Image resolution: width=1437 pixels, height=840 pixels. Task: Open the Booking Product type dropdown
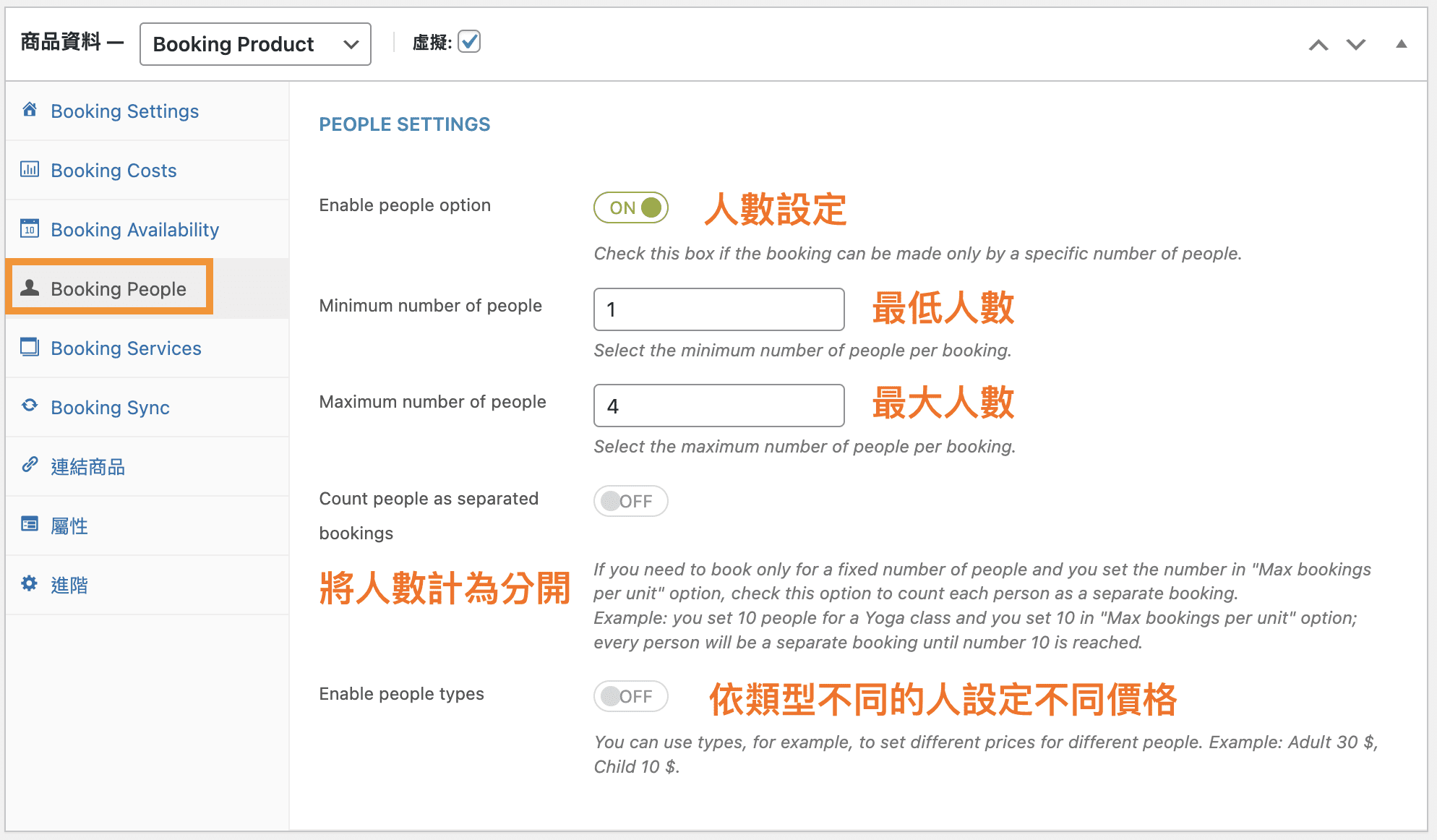pyautogui.click(x=255, y=44)
